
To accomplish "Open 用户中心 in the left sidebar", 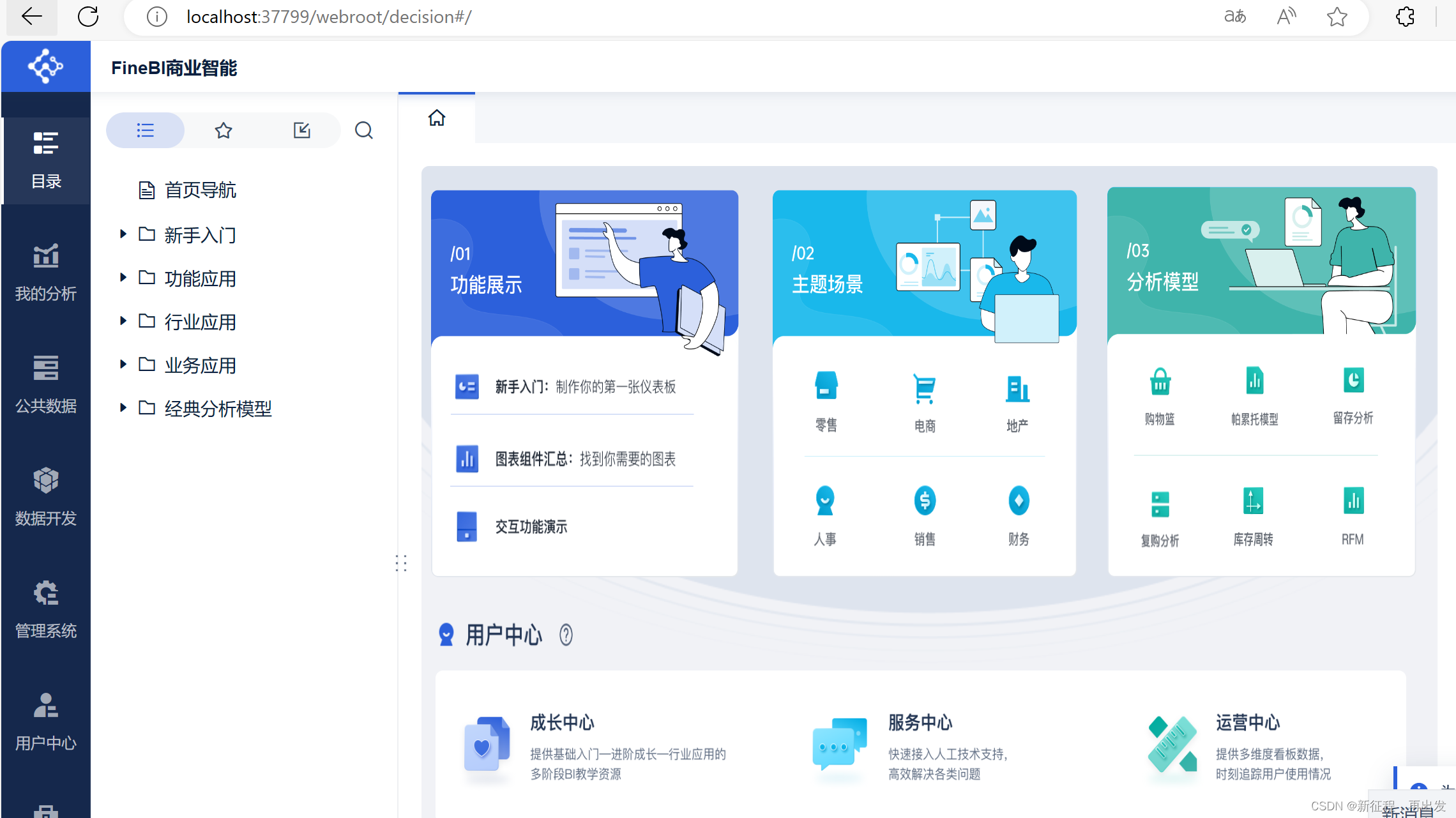I will (x=46, y=722).
